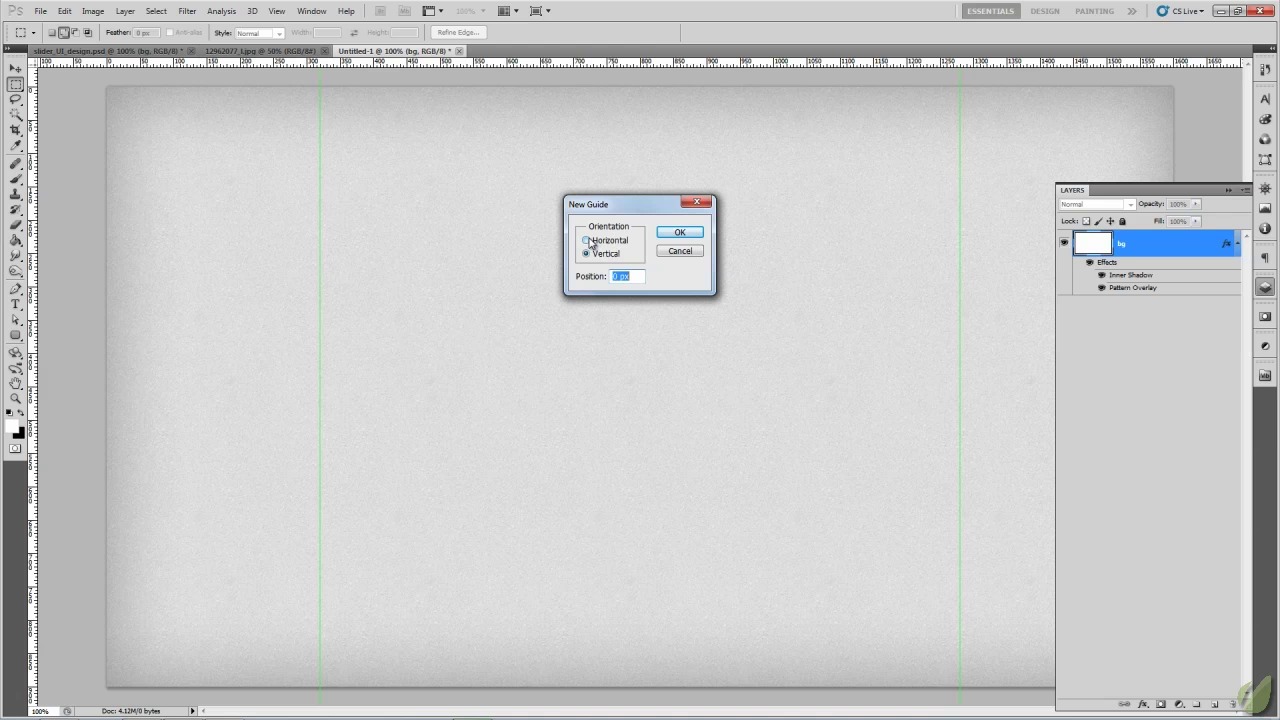Open the Window menu
Image resolution: width=1280 pixels, height=720 pixels.
(311, 11)
